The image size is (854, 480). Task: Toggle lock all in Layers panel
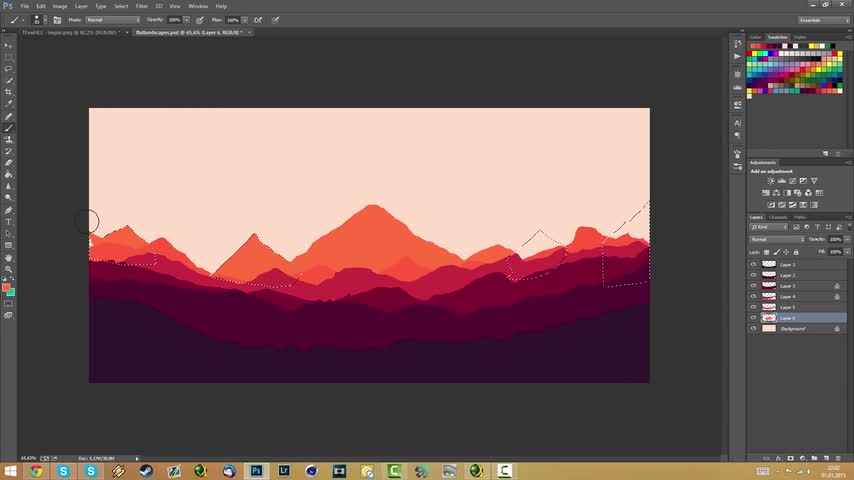coord(796,252)
